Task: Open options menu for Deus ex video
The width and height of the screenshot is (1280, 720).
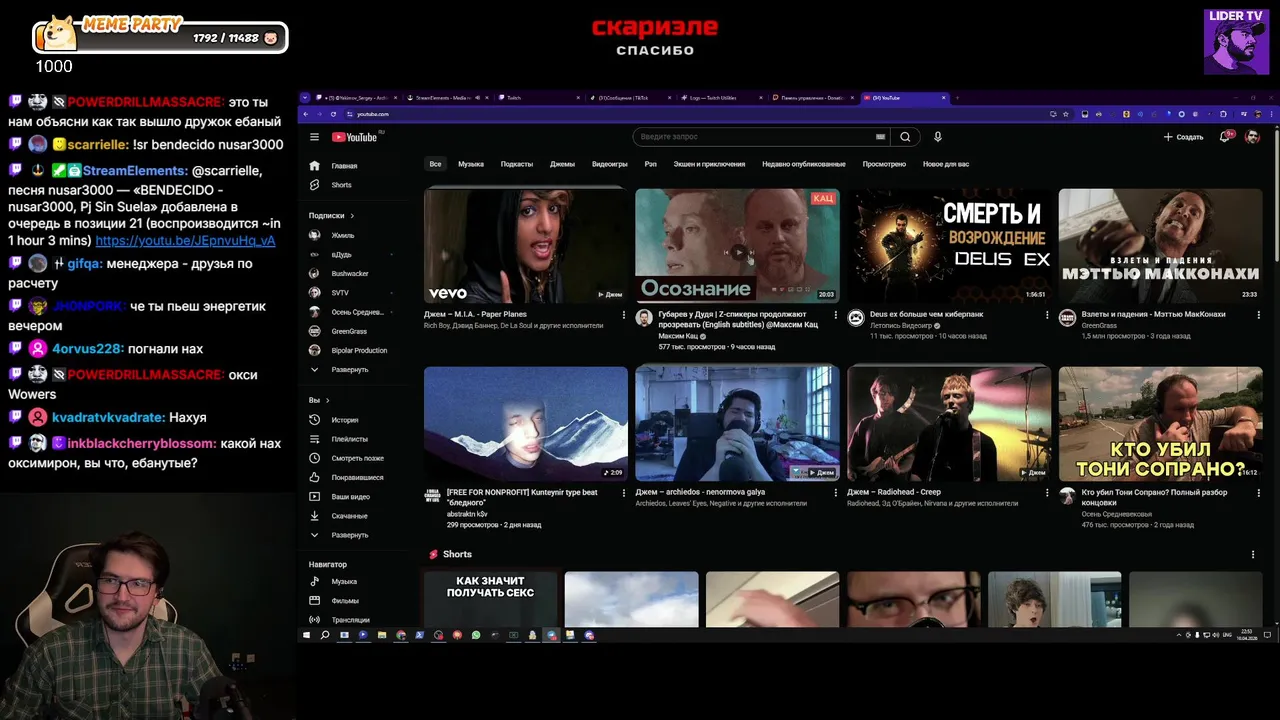Action: tap(1047, 315)
